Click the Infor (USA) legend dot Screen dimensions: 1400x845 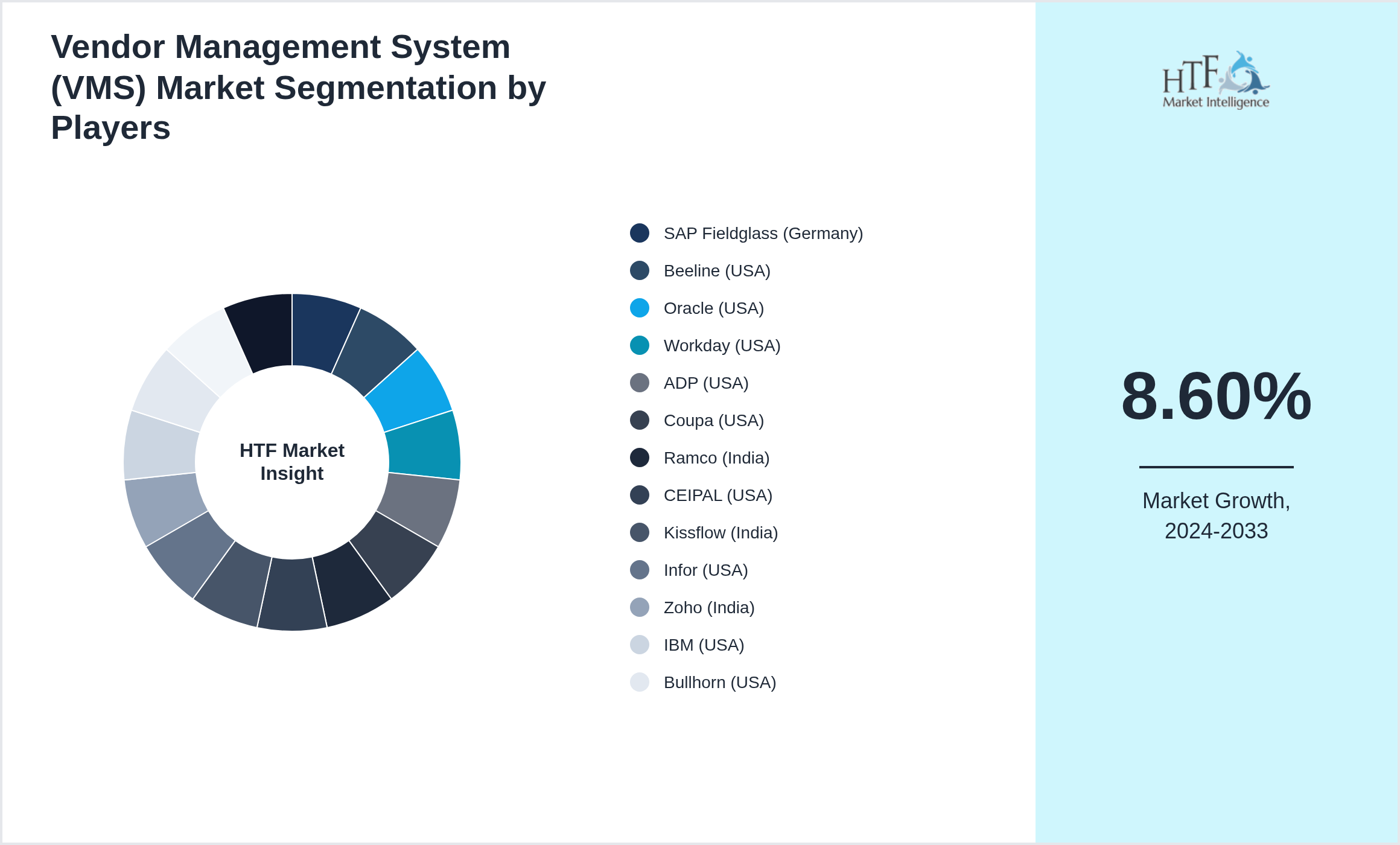(640, 570)
